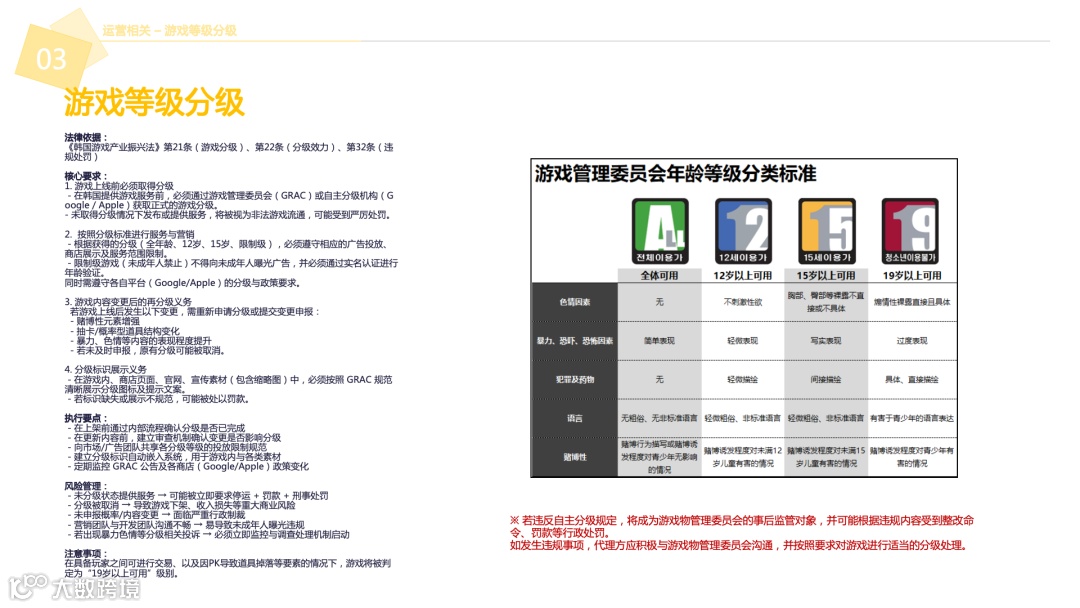Click the line 1. 游戏上线前必须取得分级

(x=119, y=186)
